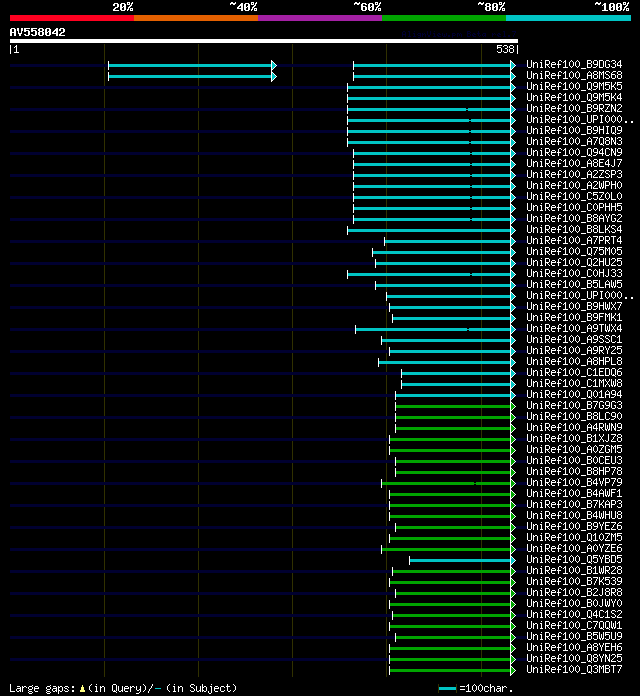Select the UniRef100_C5Z0L0 label
640x696 pixels.
click(574, 196)
